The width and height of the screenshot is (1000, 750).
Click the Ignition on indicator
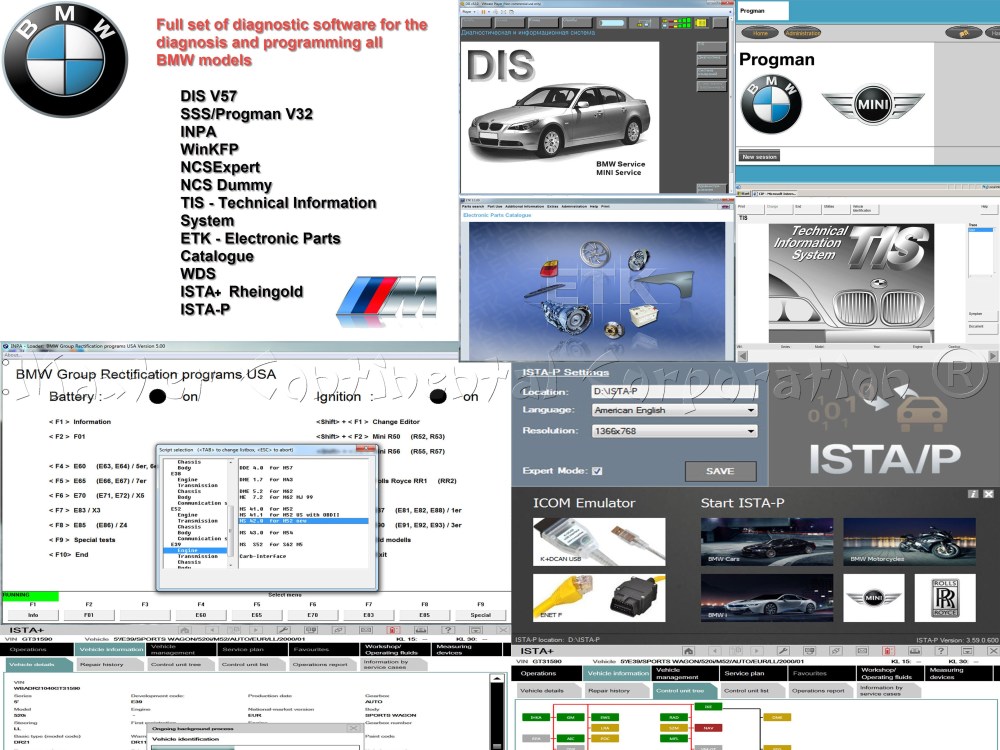click(x=438, y=397)
